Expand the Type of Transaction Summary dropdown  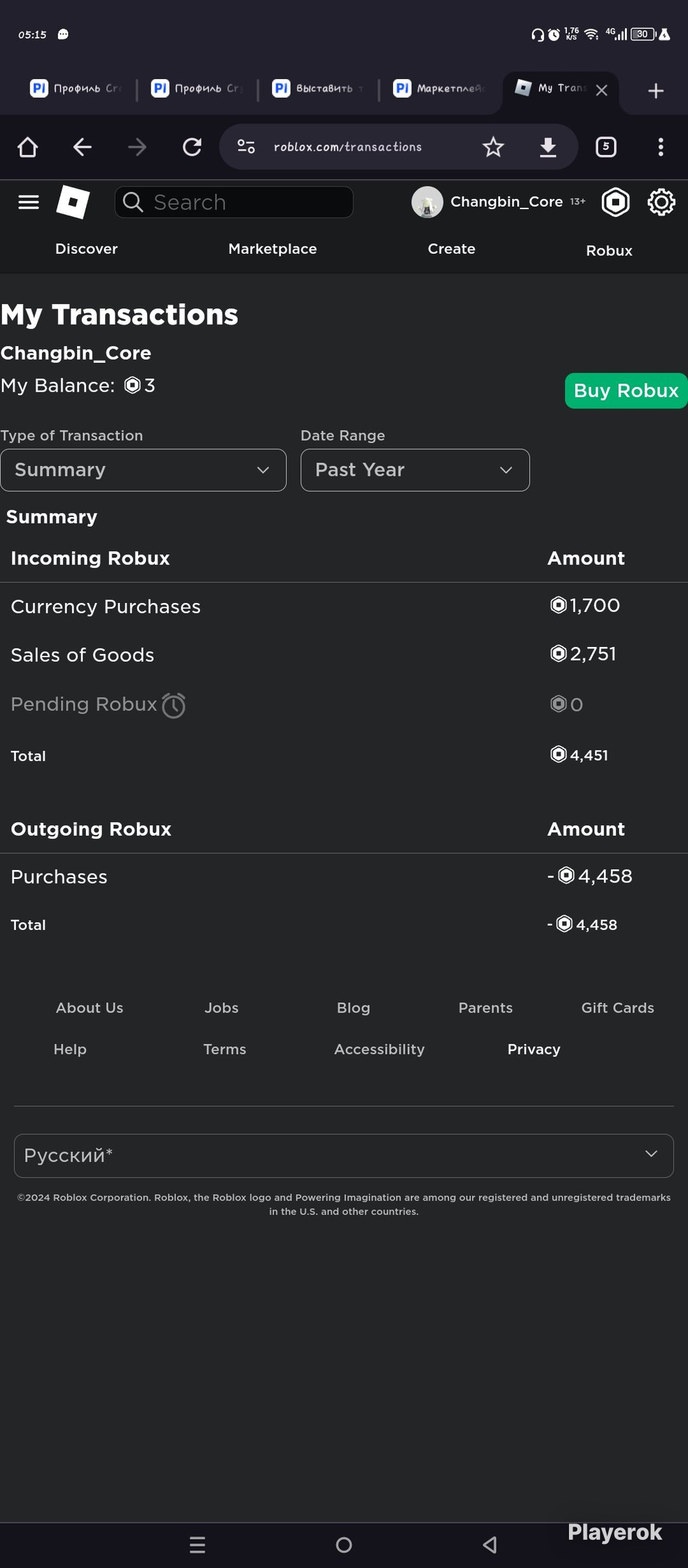click(x=143, y=470)
